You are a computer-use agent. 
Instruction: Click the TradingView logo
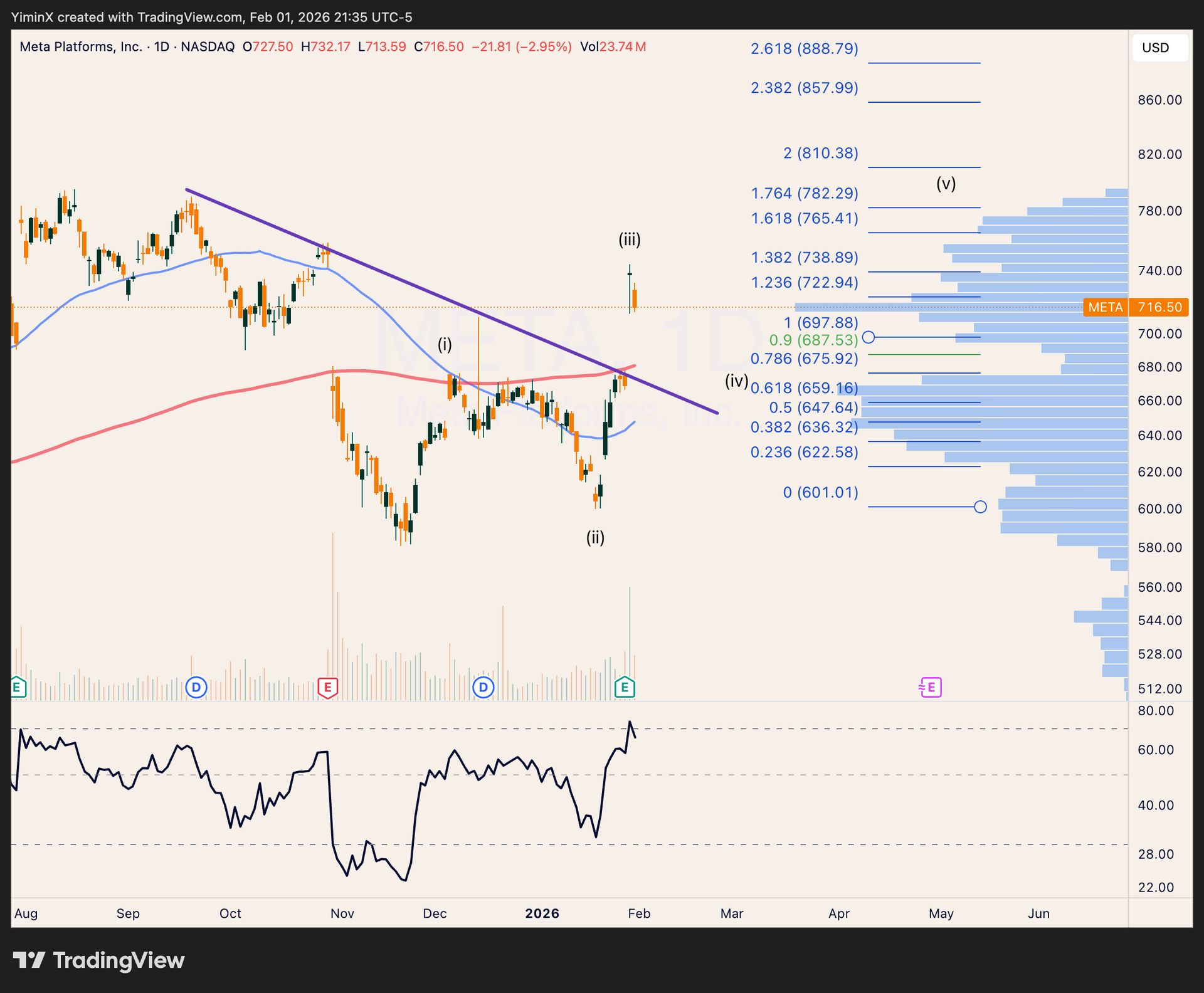[98, 960]
